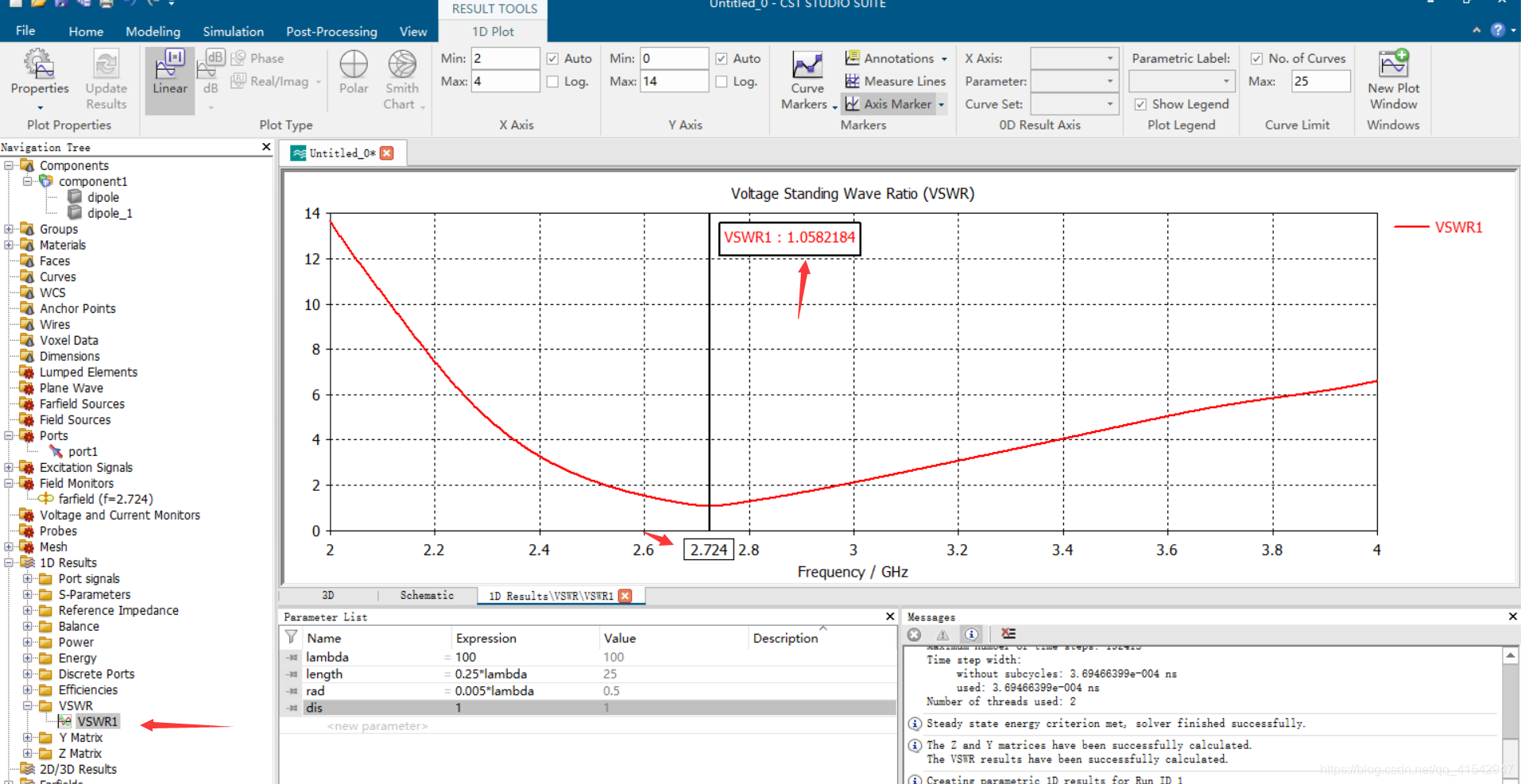Screen dimensions: 1521x784
Task: Open the Curve Set dropdown
Action: coord(1074,104)
